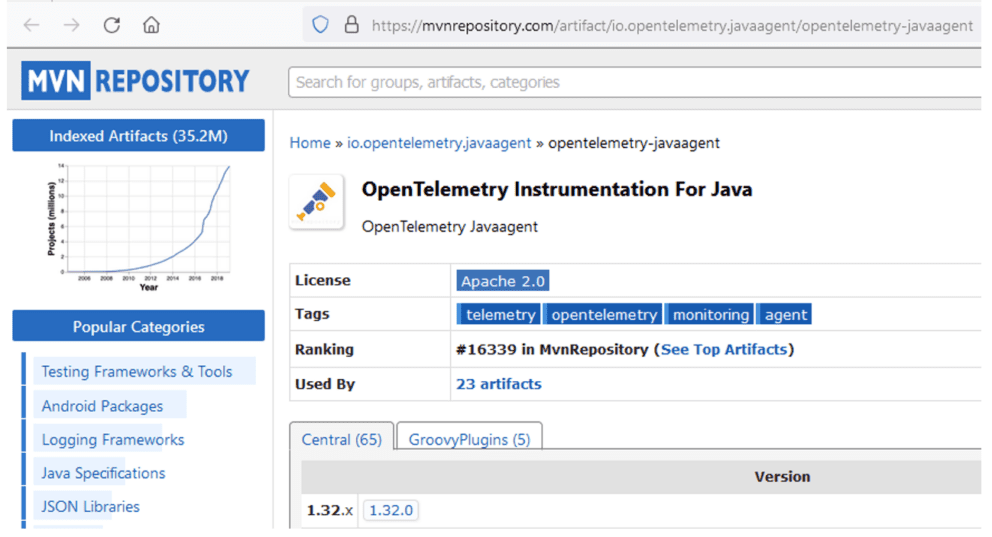Click the OpenTelemetry telescope artifact icon
This screenshot has width=992, height=537.
pyautogui.click(x=317, y=202)
